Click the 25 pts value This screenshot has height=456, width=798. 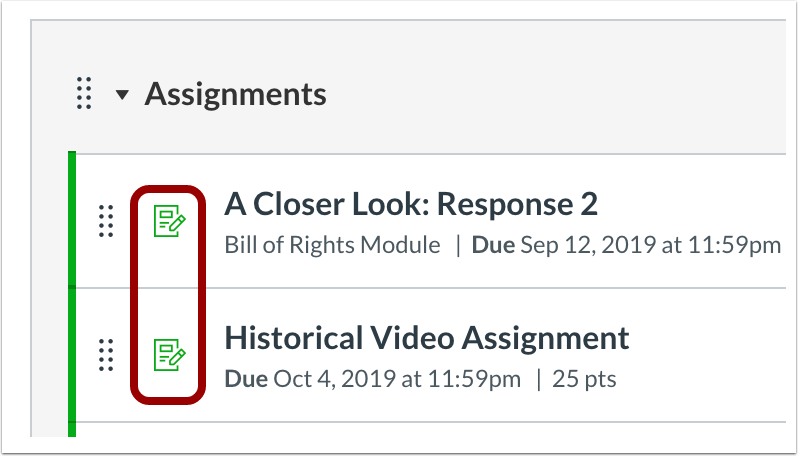(584, 379)
